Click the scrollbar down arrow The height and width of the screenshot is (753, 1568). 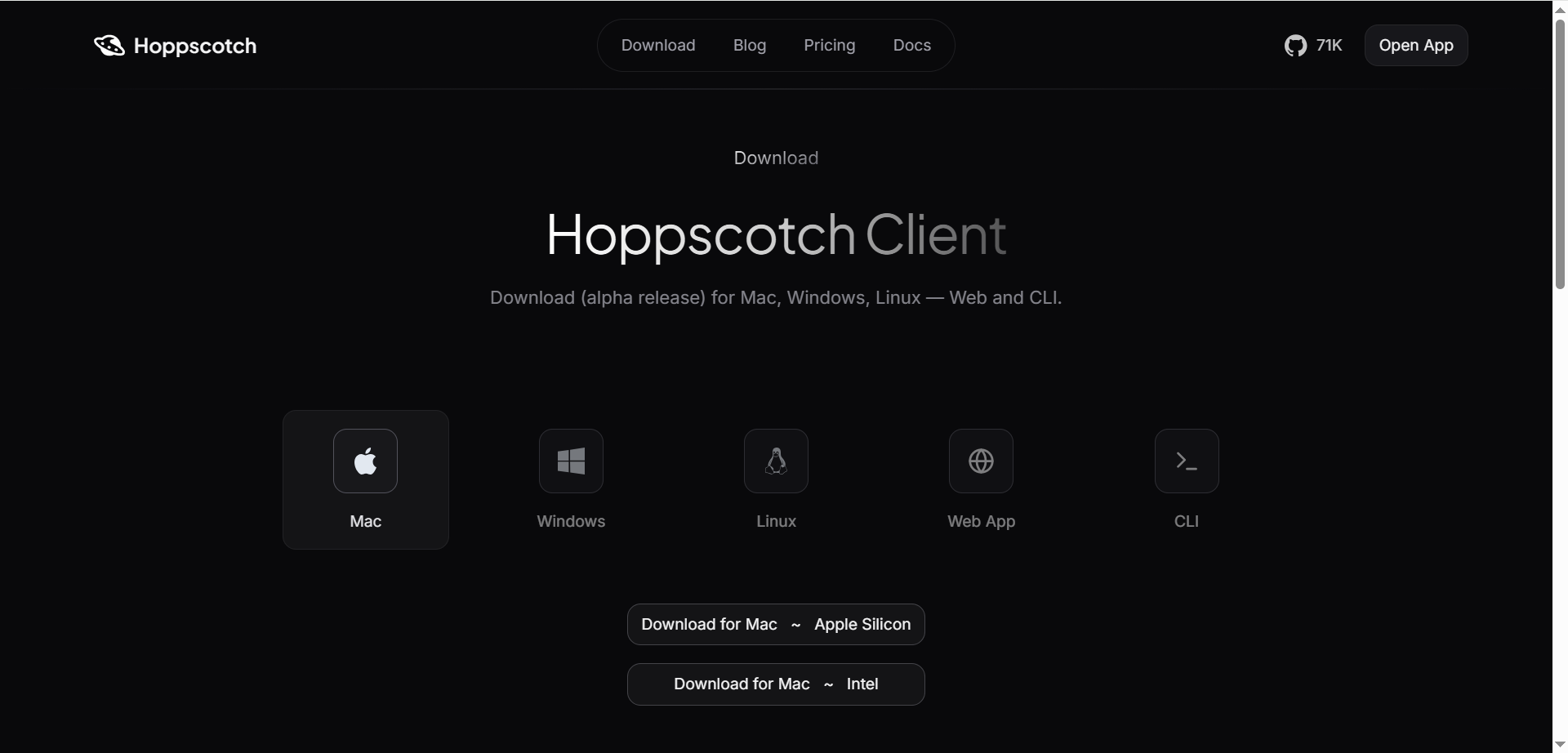(x=1560, y=745)
